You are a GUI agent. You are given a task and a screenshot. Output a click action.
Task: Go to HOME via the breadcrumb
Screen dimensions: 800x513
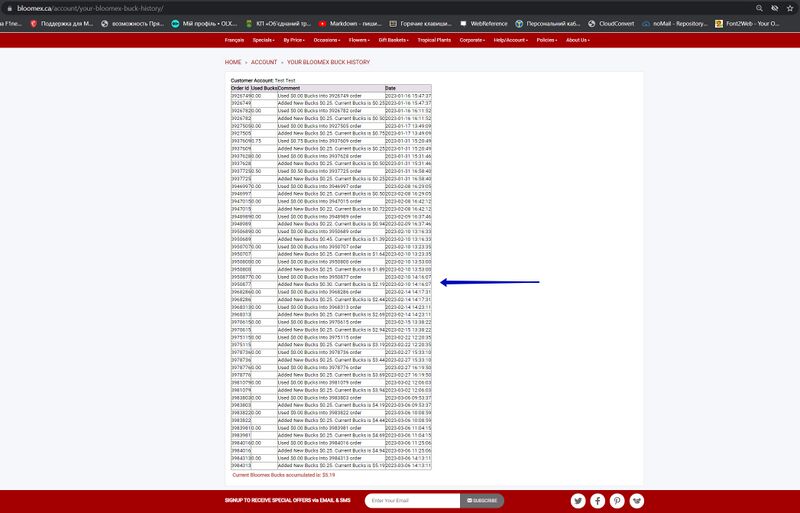233,62
